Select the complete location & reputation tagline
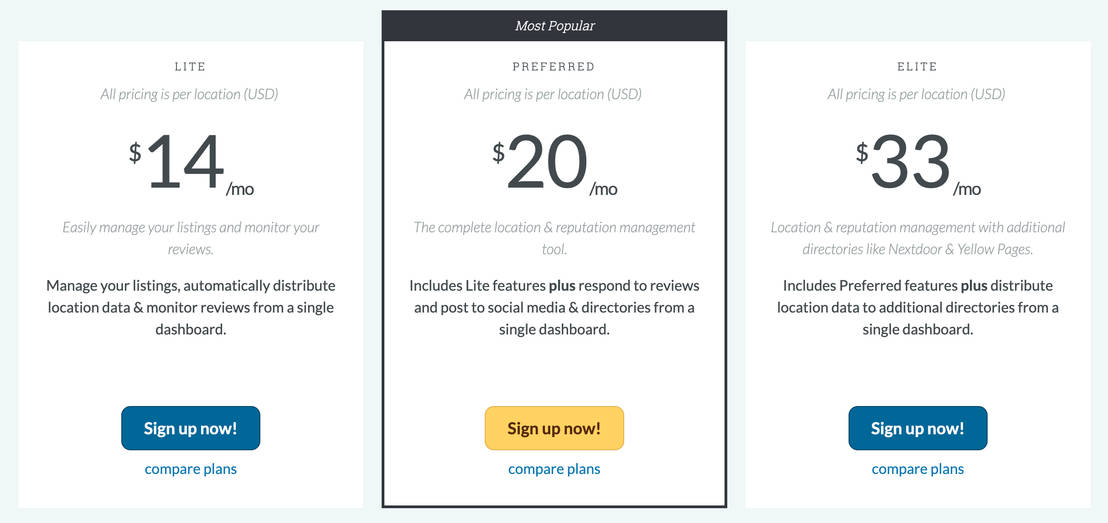The width and height of the screenshot is (1108, 523). point(554,238)
